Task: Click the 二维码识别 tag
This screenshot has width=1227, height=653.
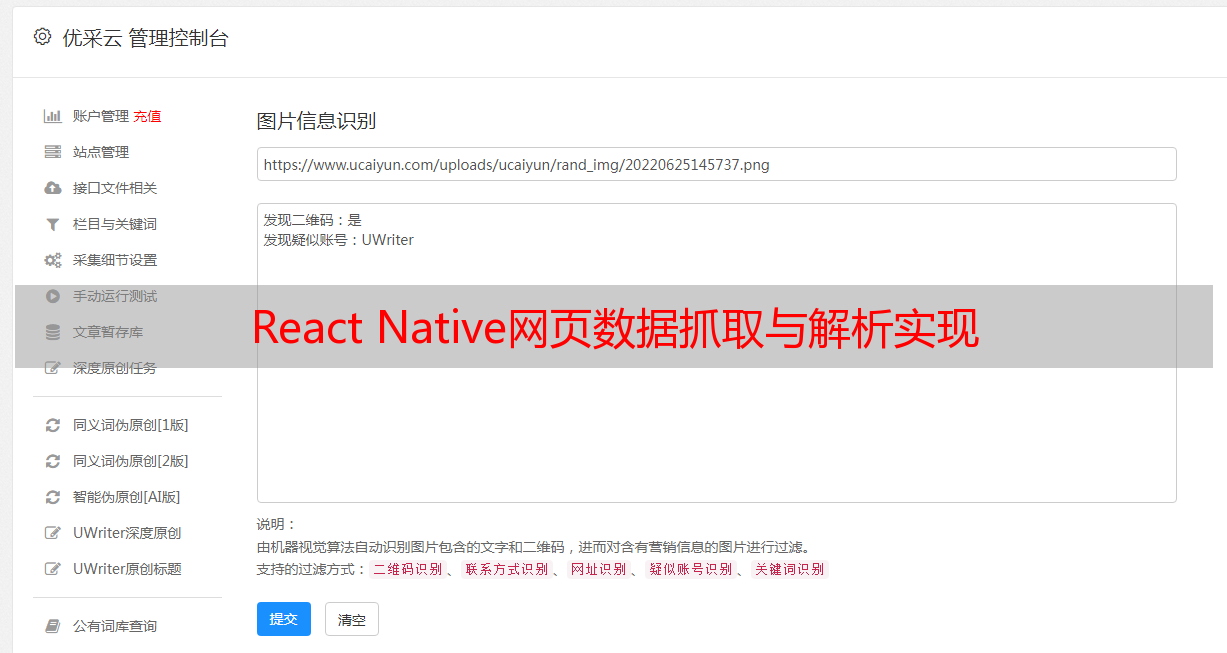Action: coord(407,569)
